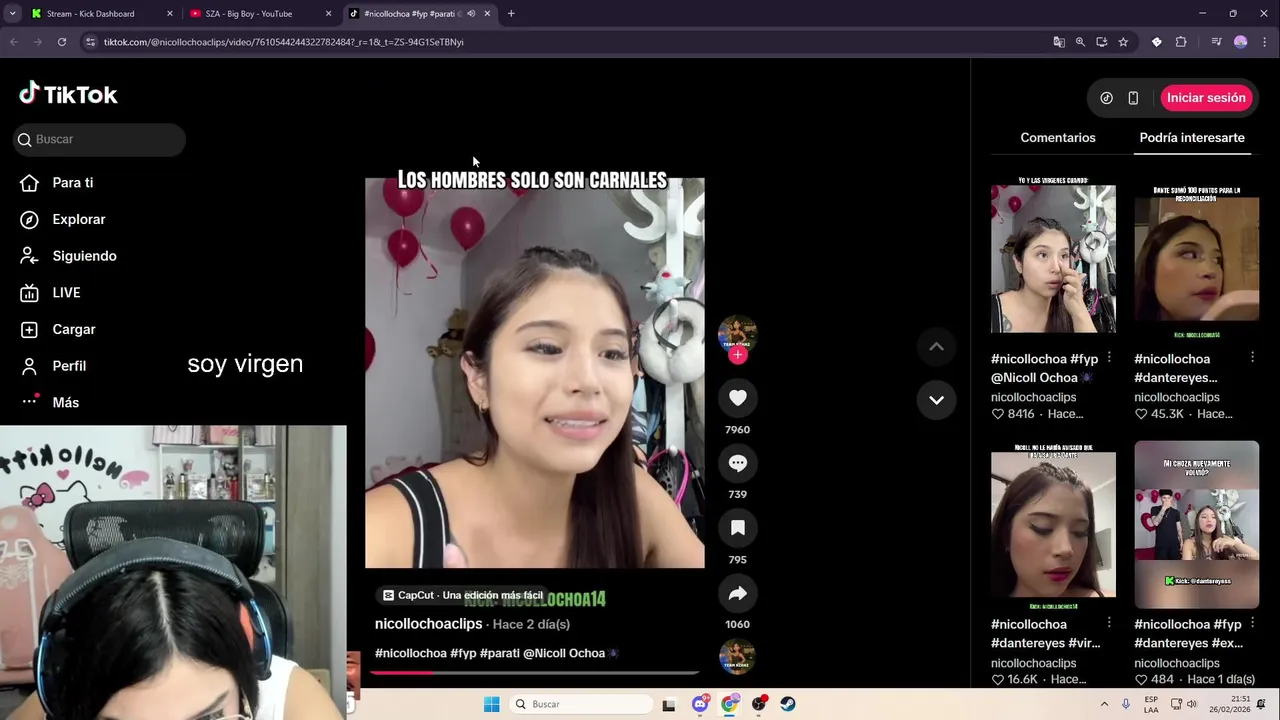The width and height of the screenshot is (1280, 720).
Task: Open Discord from the taskbar
Action: [x=700, y=704]
